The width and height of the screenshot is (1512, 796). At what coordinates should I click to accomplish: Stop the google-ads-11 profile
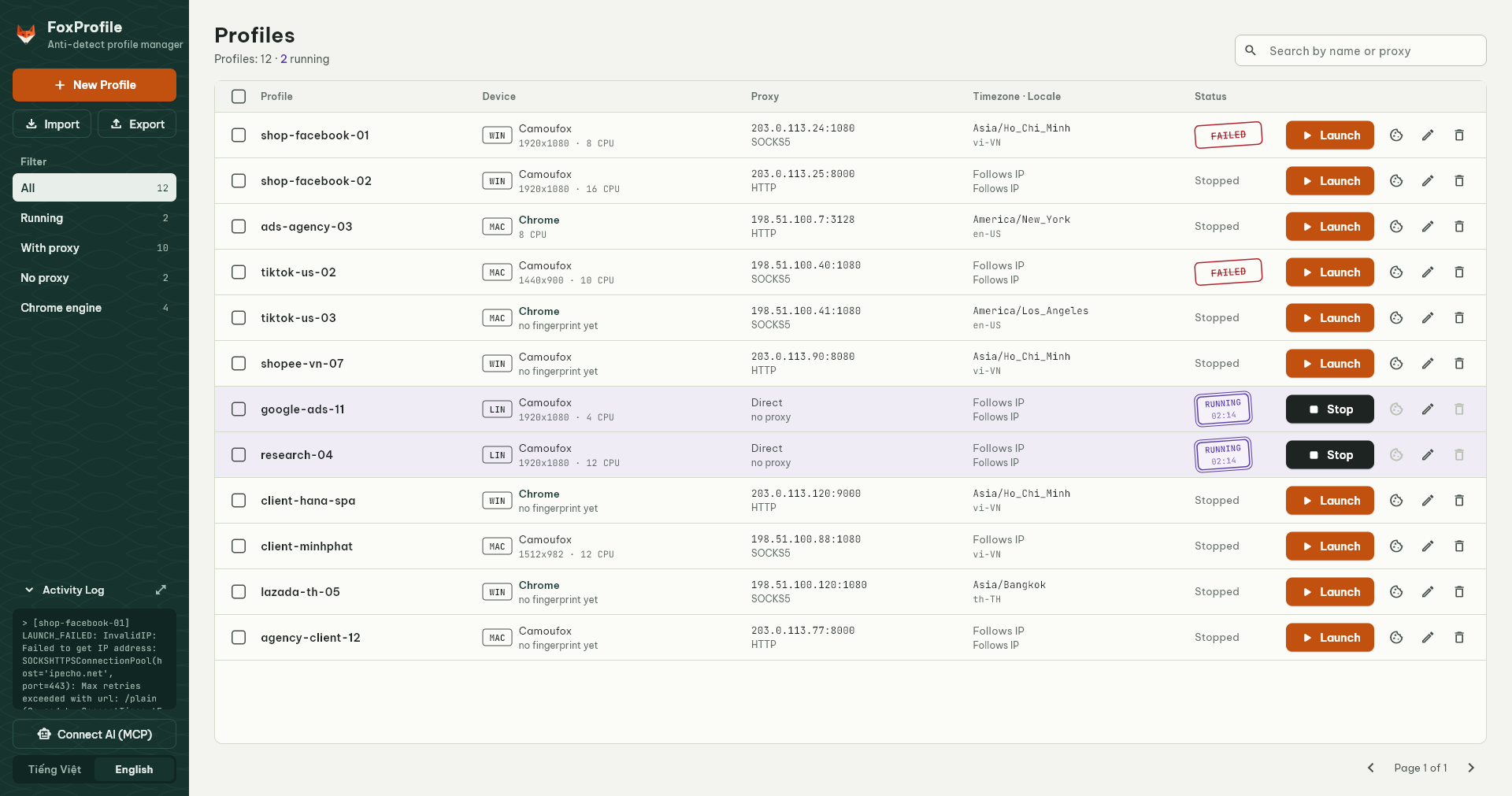pos(1330,409)
